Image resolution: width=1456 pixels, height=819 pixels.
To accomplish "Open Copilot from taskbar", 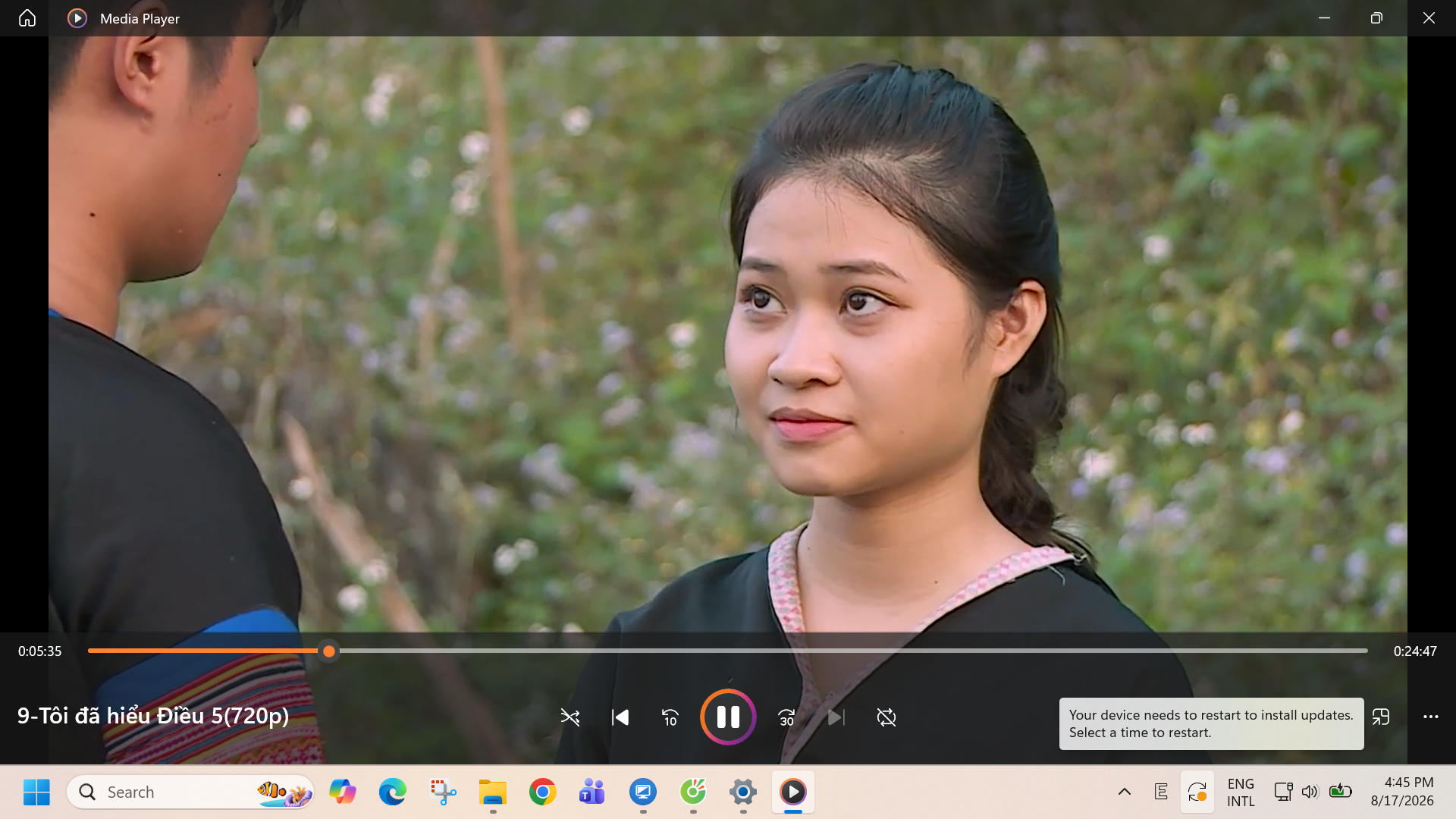I will click(x=343, y=792).
